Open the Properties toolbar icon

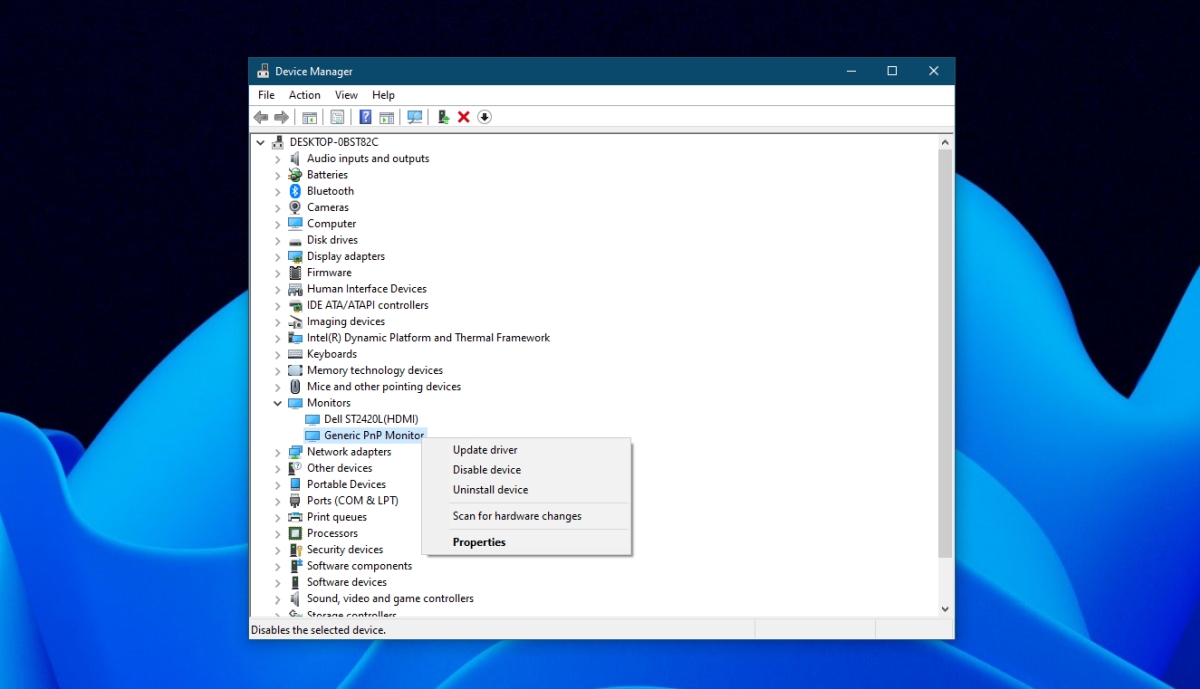click(337, 117)
